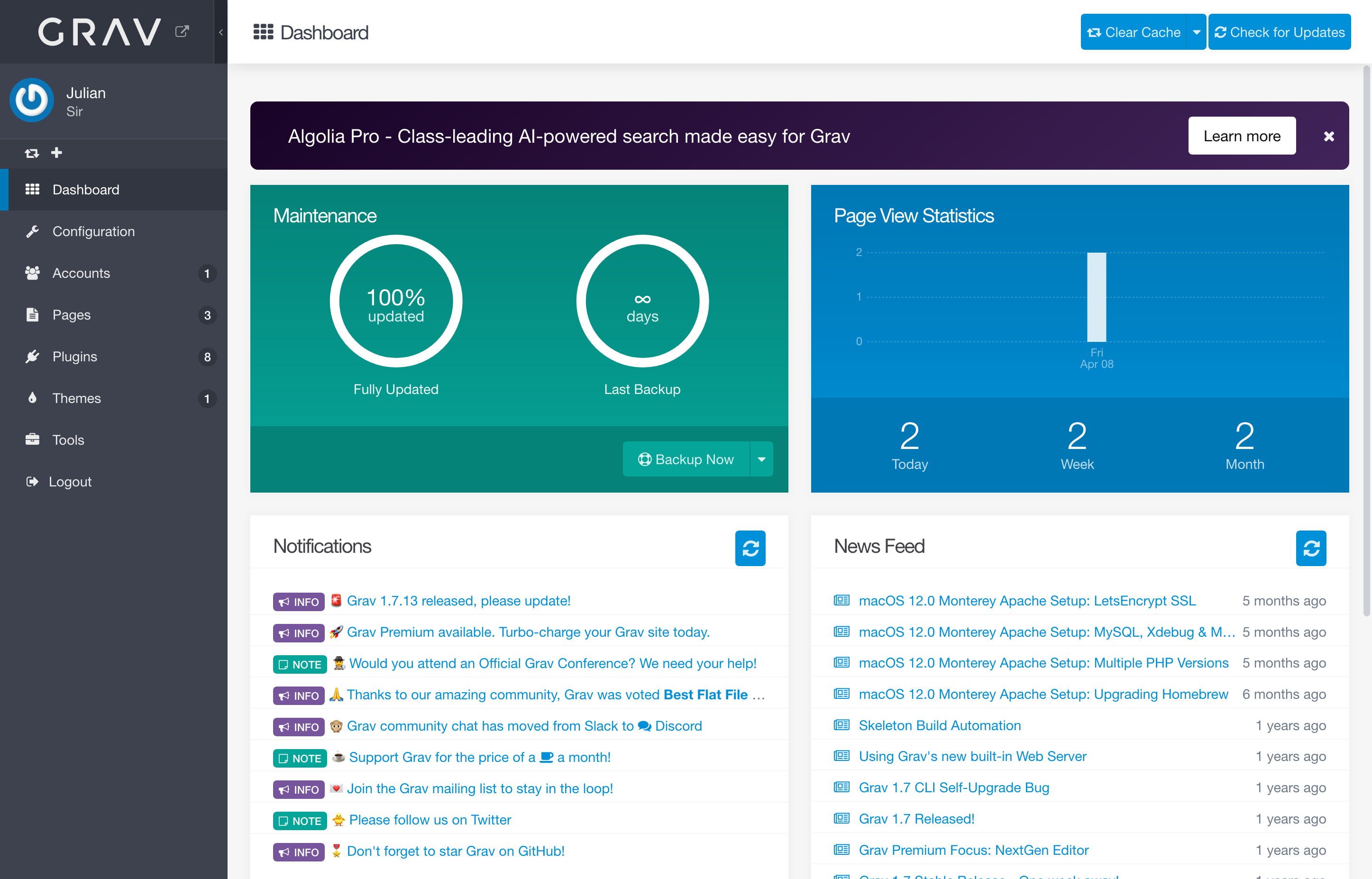Image resolution: width=1372 pixels, height=879 pixels.
Task: Open the Tools menu item
Action: click(x=114, y=439)
